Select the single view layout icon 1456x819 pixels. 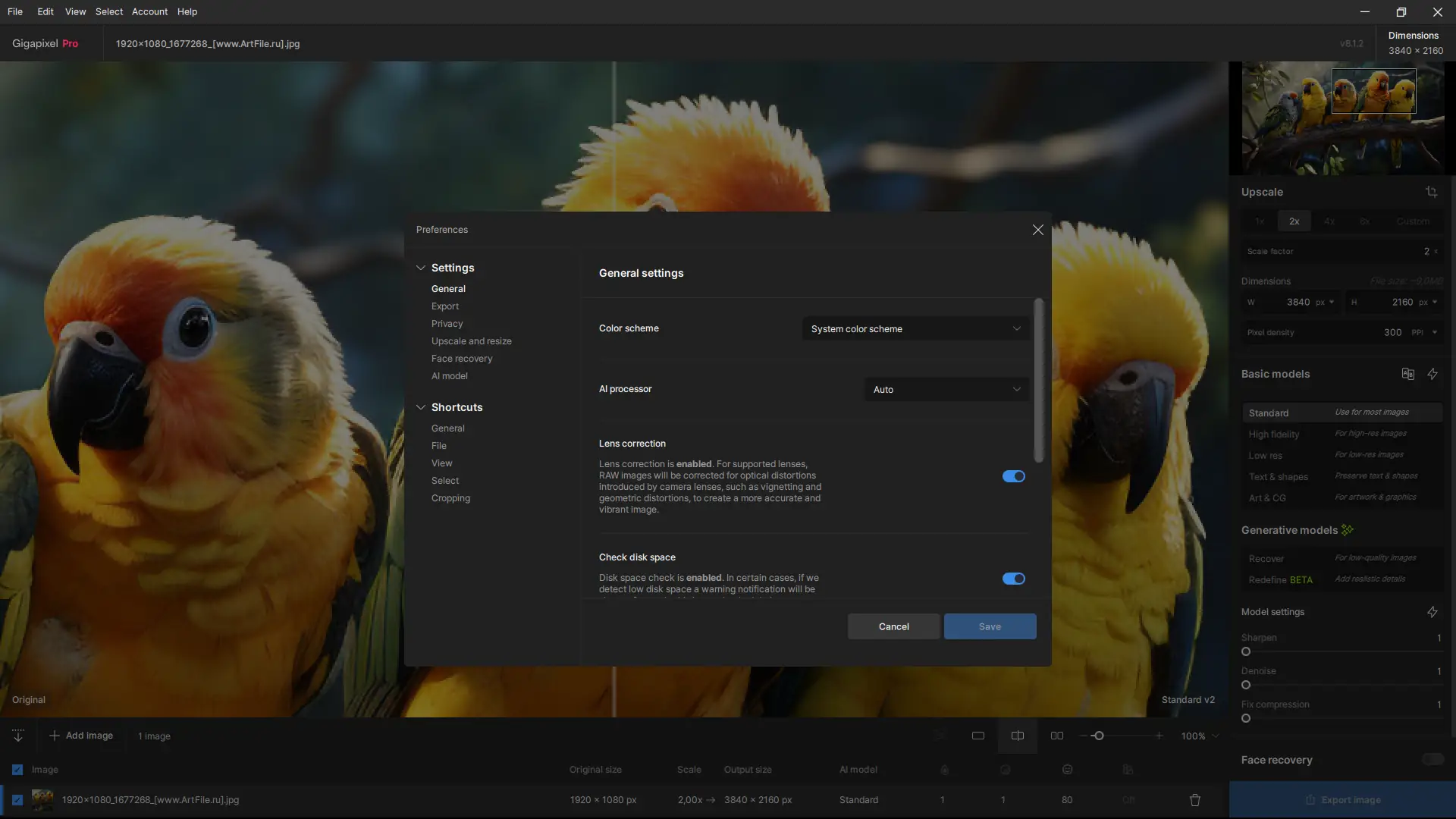(x=978, y=736)
